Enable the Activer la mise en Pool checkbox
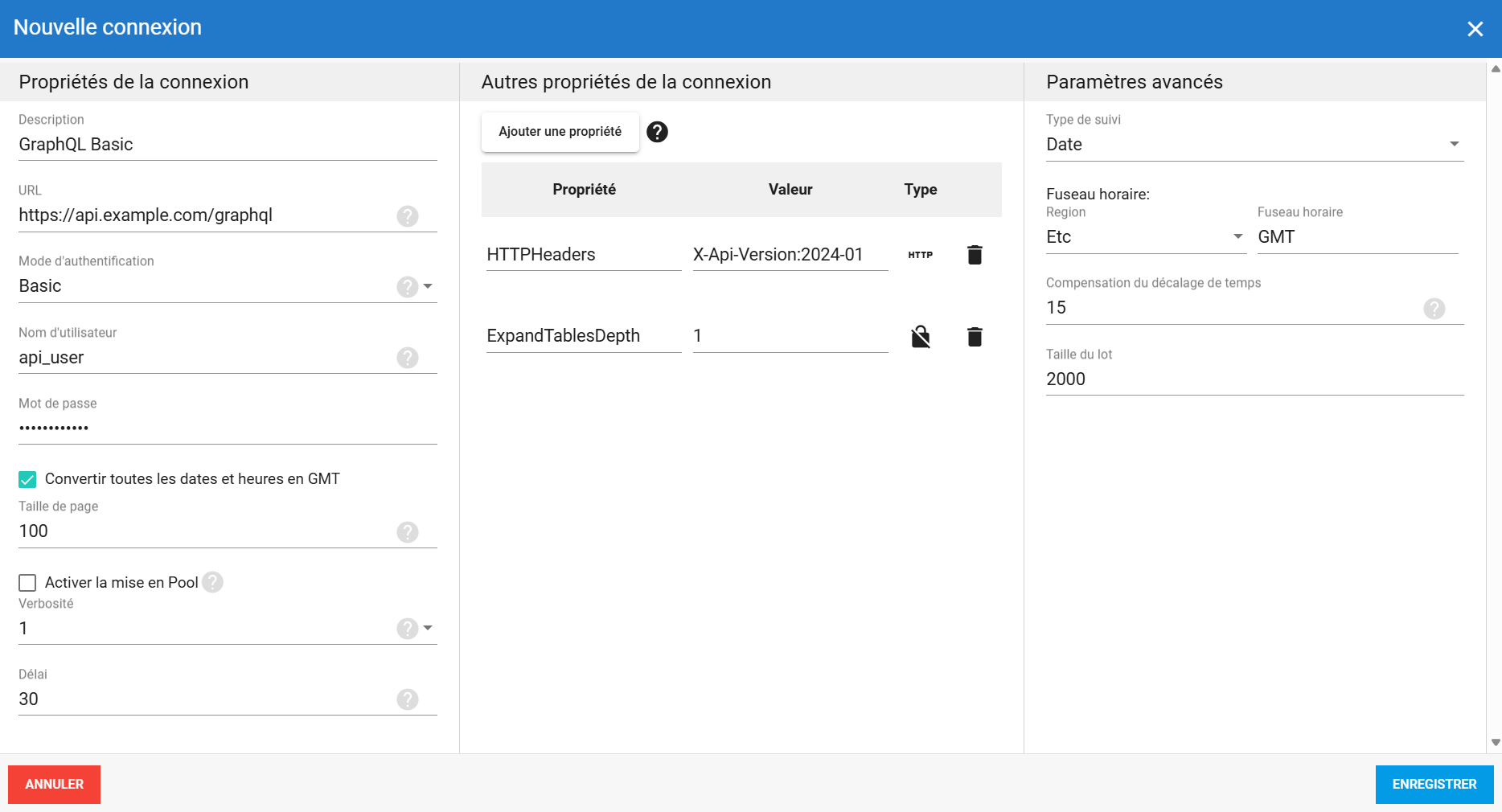 [27, 583]
